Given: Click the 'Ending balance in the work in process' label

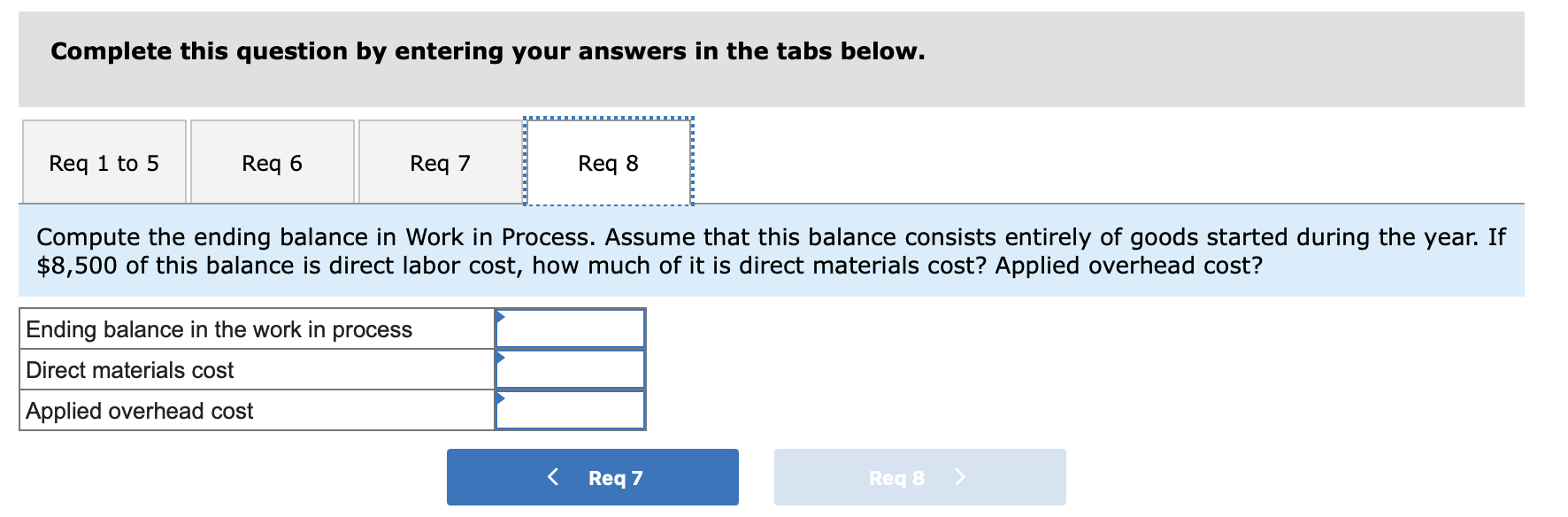Looking at the screenshot, I should (218, 328).
